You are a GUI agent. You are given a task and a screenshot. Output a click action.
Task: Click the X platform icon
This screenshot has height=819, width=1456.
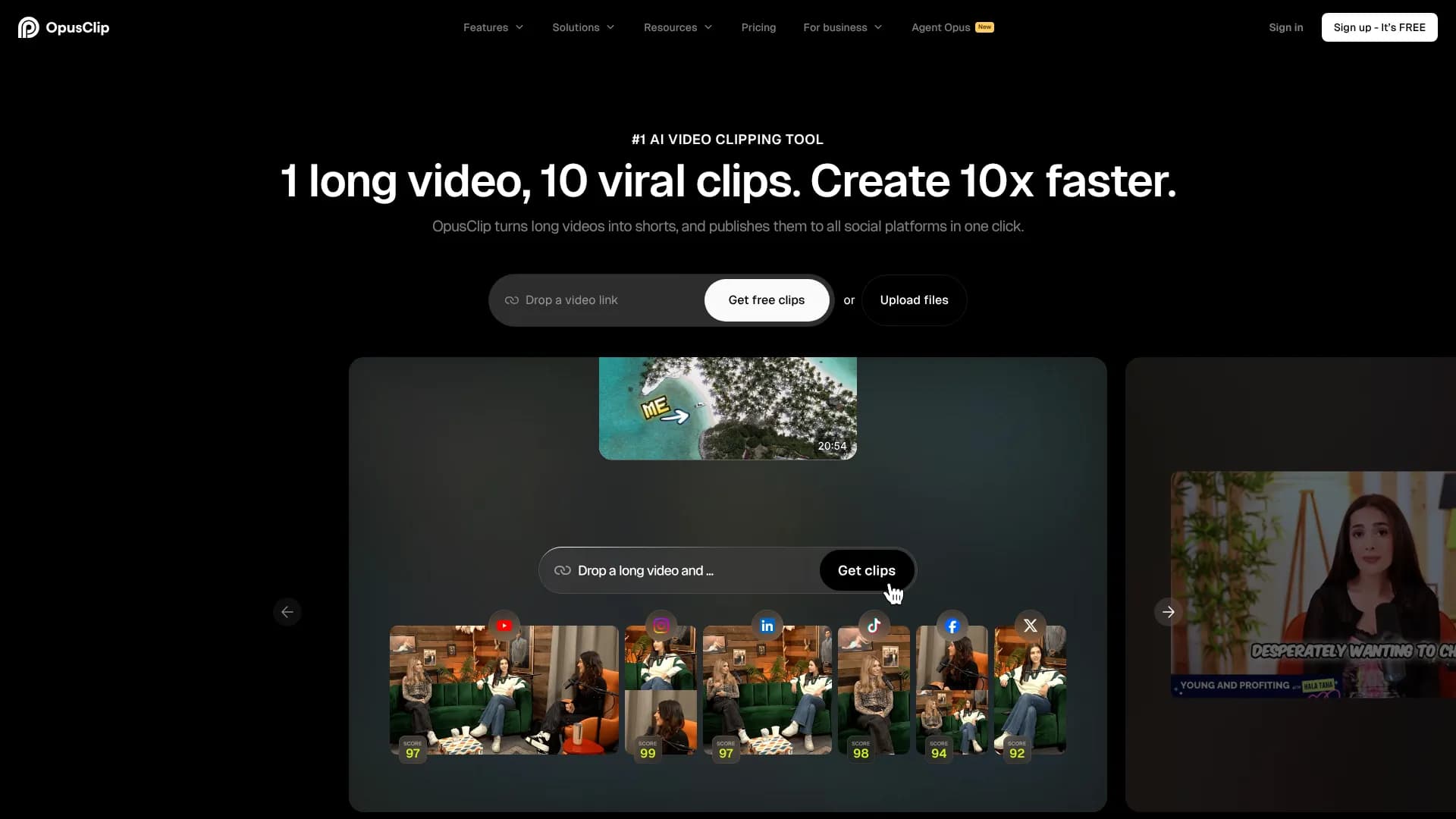click(x=1030, y=626)
